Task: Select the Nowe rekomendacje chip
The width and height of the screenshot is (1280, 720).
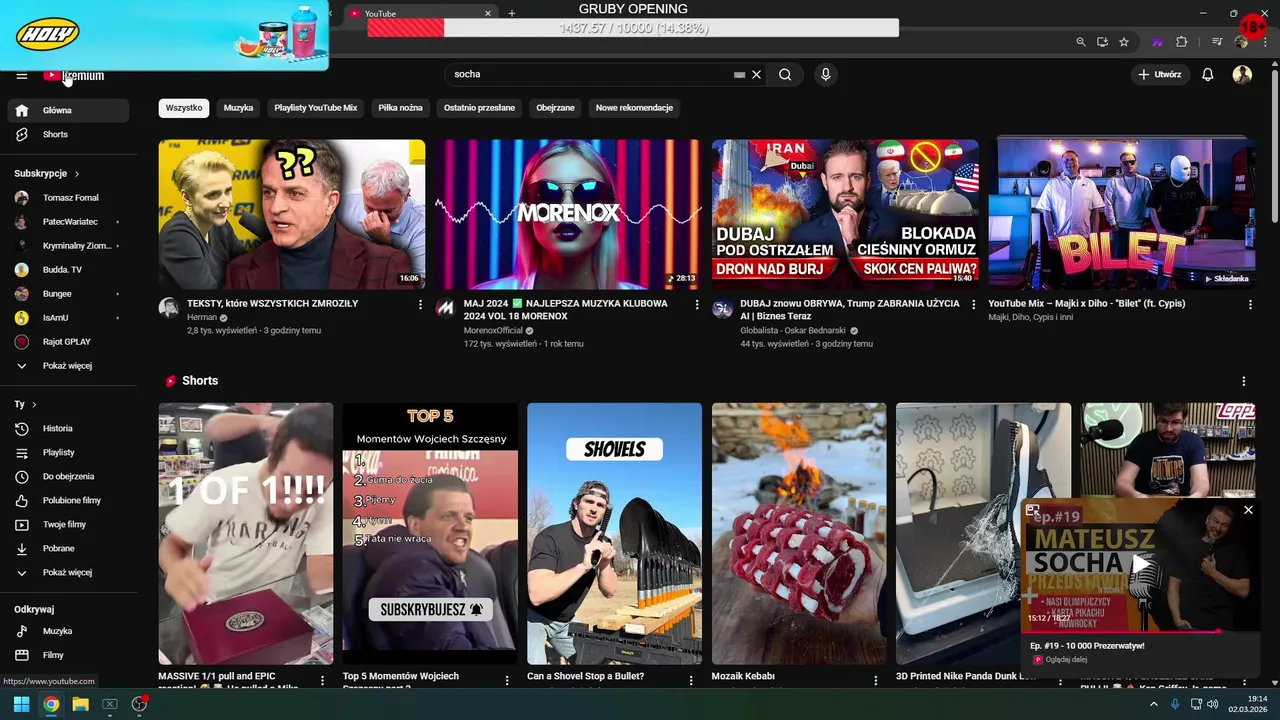Action: [634, 108]
